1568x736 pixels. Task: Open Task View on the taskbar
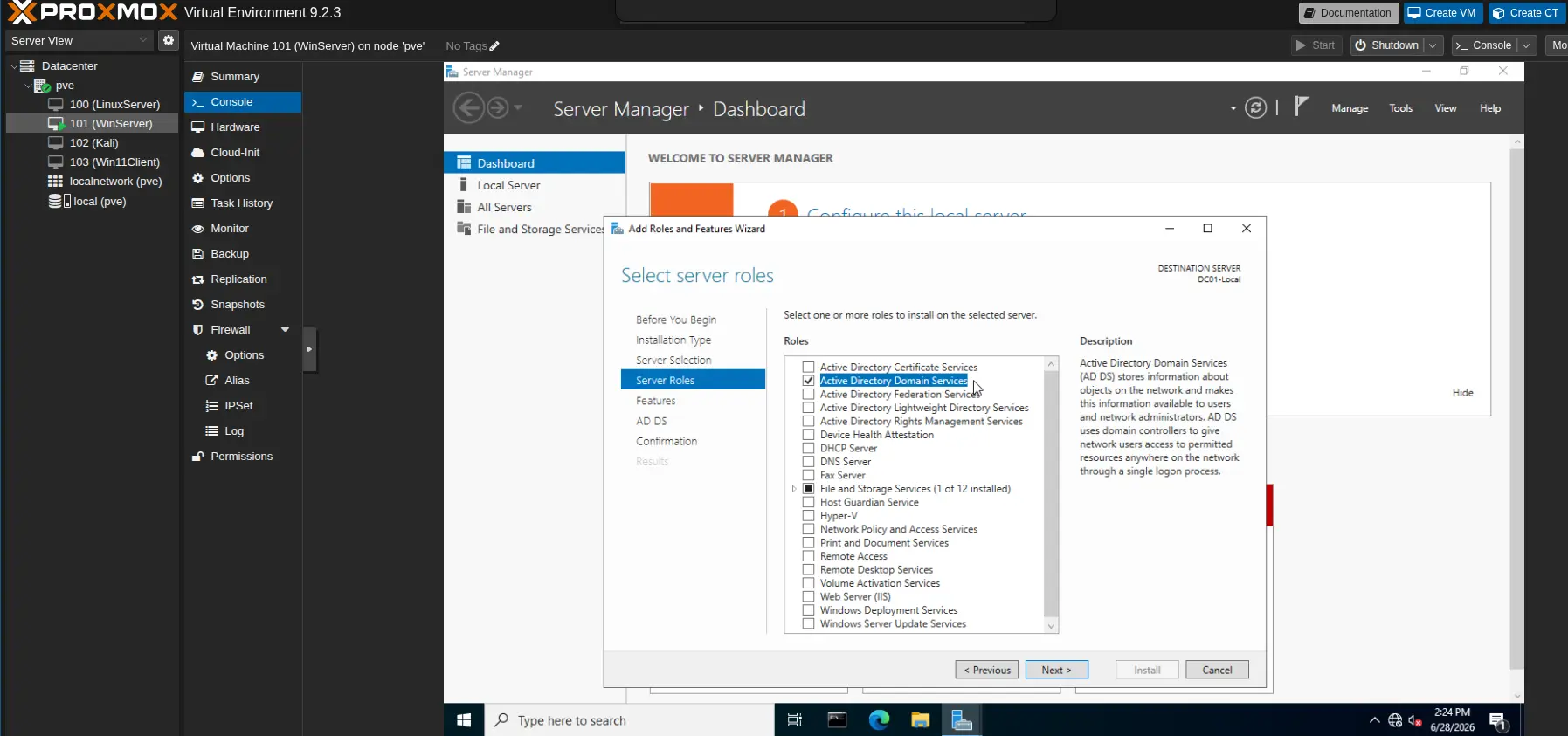tap(795, 720)
